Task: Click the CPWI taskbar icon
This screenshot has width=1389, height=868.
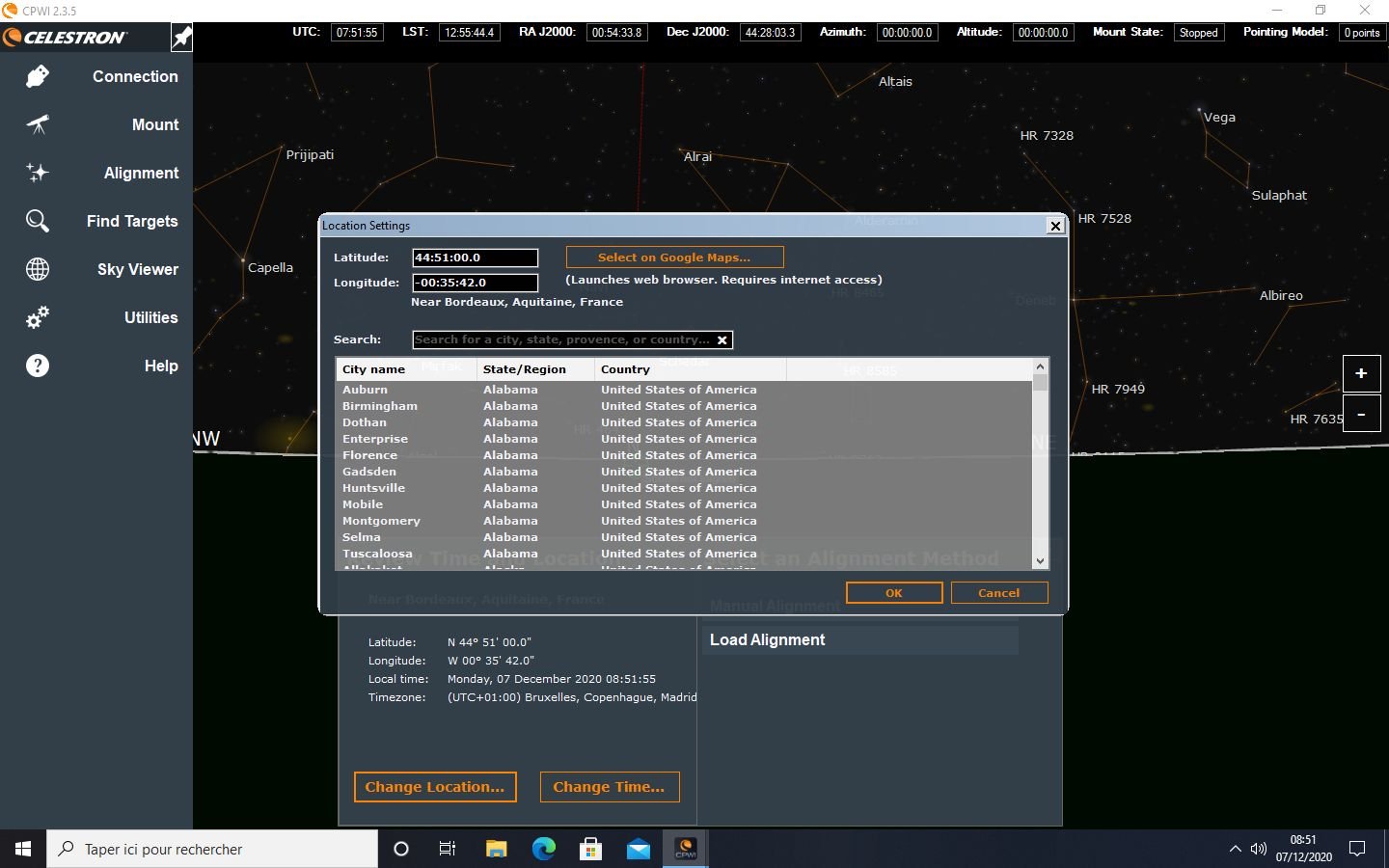Action: (686, 849)
